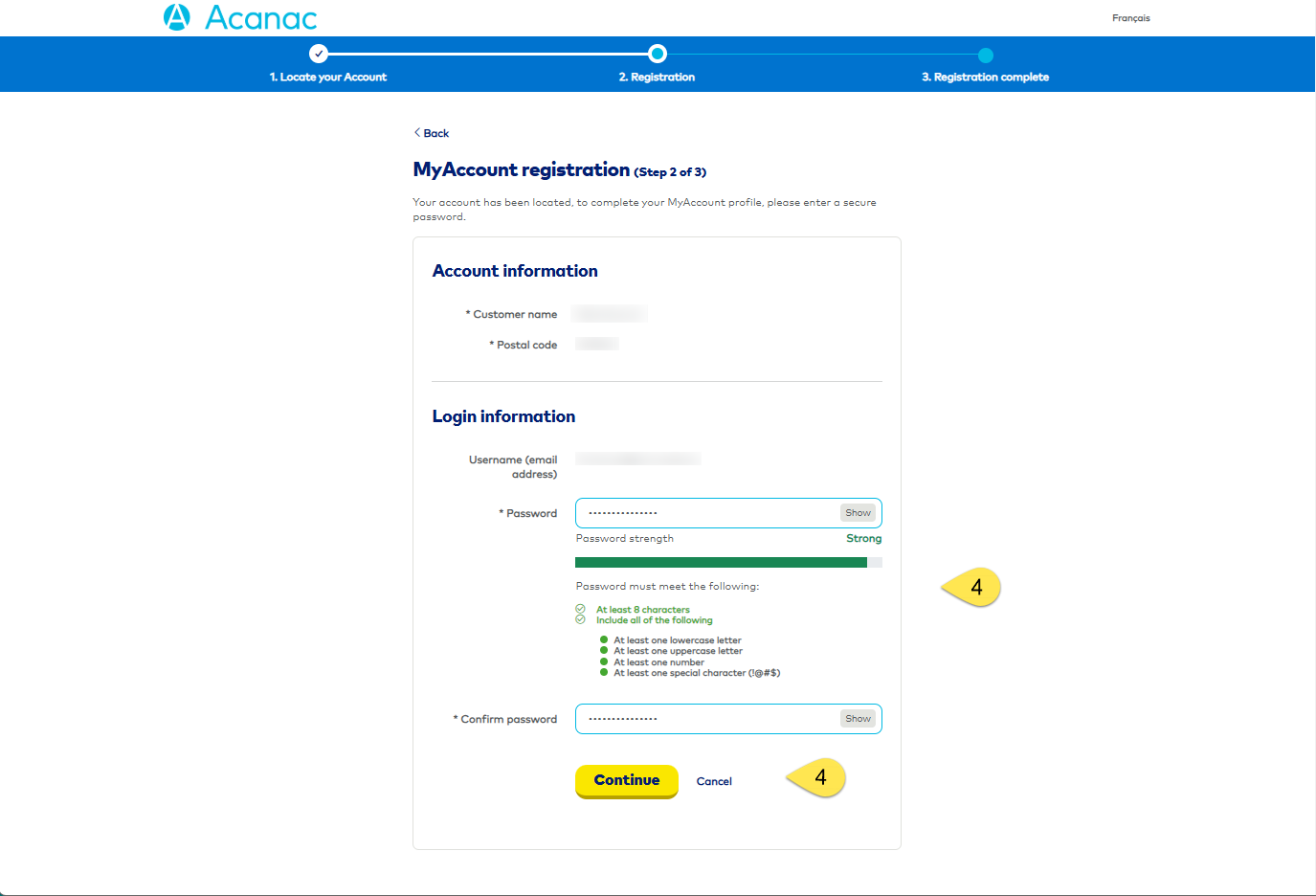Screen dimensions: 1316x896
Task: Click the step 3 Registration complete circle
Action: tap(985, 56)
